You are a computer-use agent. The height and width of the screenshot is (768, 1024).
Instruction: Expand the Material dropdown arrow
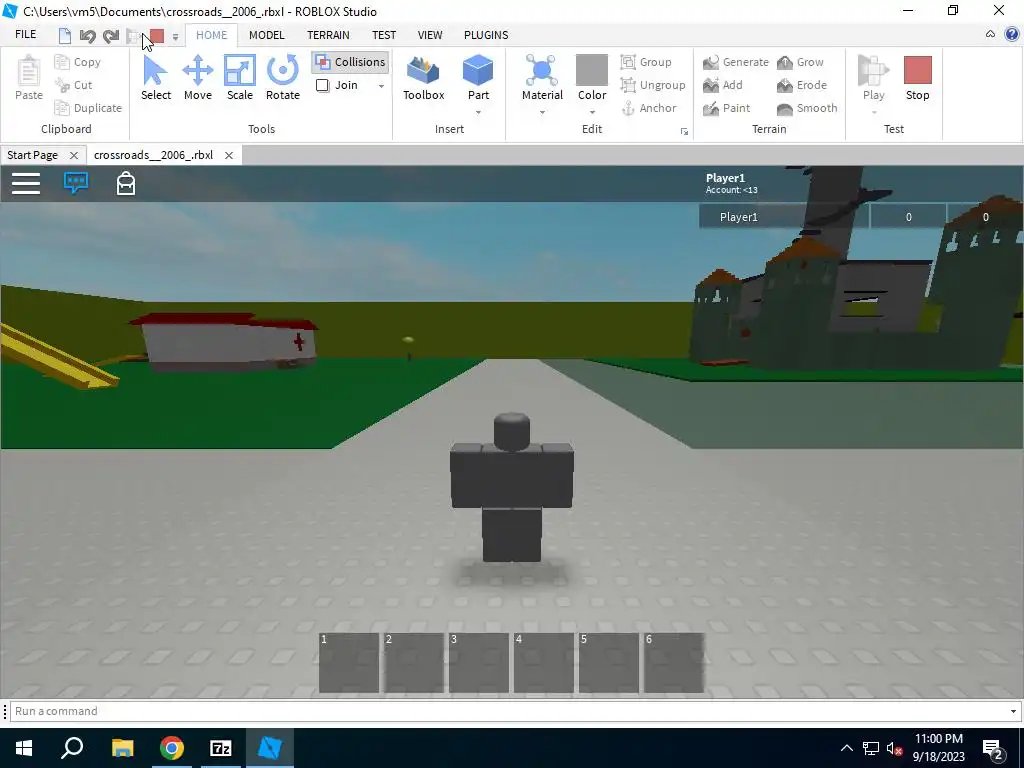pyautogui.click(x=542, y=112)
